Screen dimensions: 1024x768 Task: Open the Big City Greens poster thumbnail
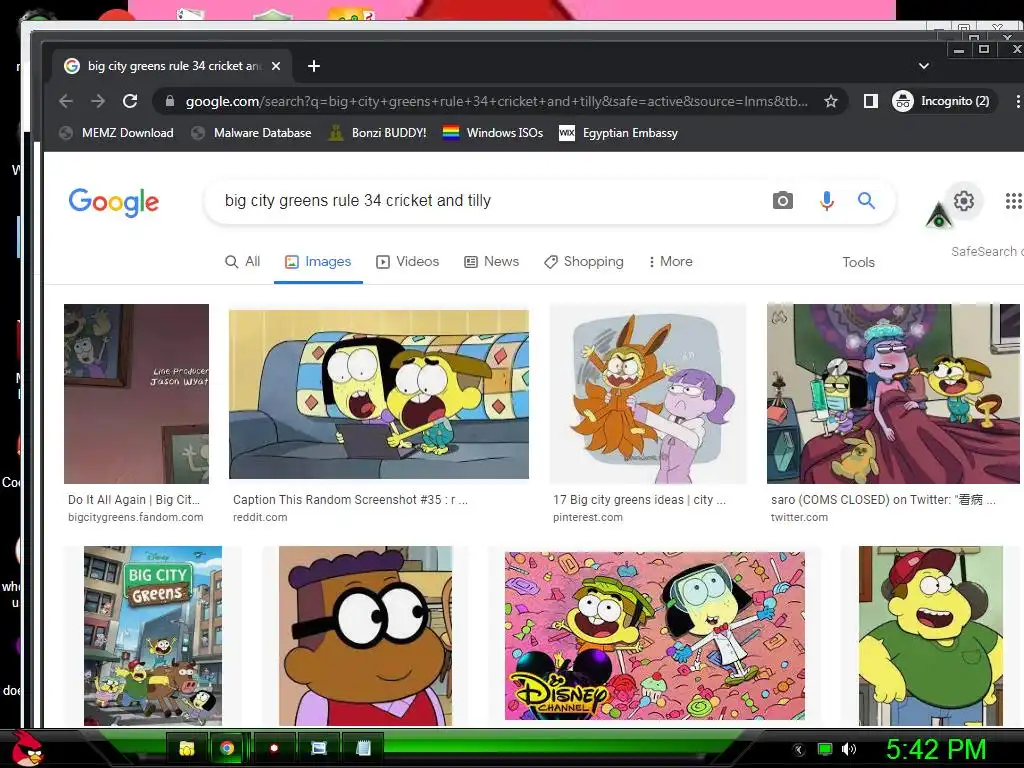tap(153, 635)
